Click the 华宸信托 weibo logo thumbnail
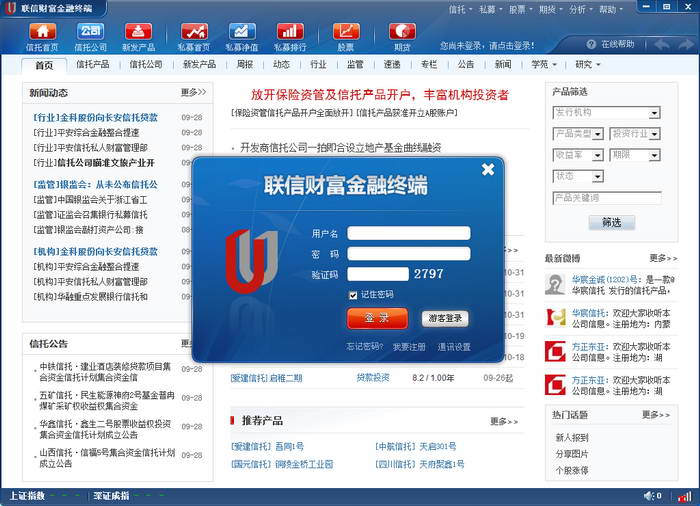 [x=555, y=318]
